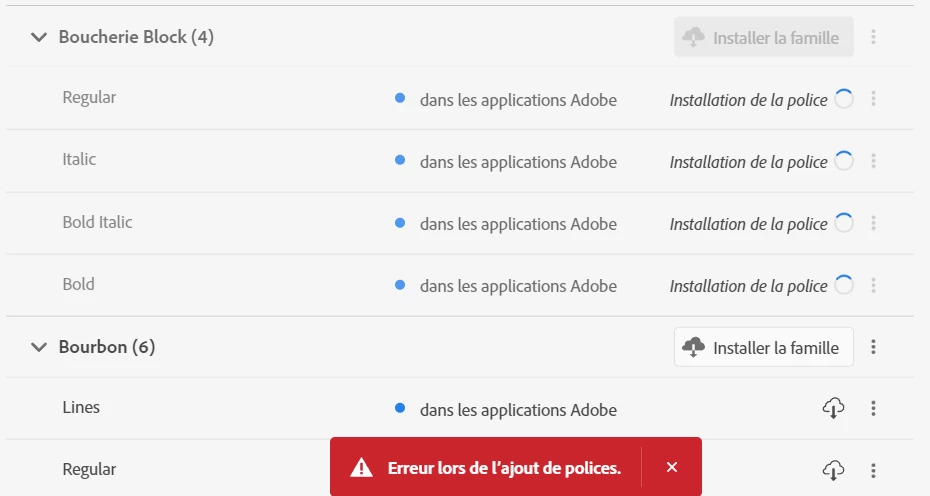Screen dimensions: 930x496
Task: Open options menu for Boucherie Block Regular
Action: [x=873, y=98]
